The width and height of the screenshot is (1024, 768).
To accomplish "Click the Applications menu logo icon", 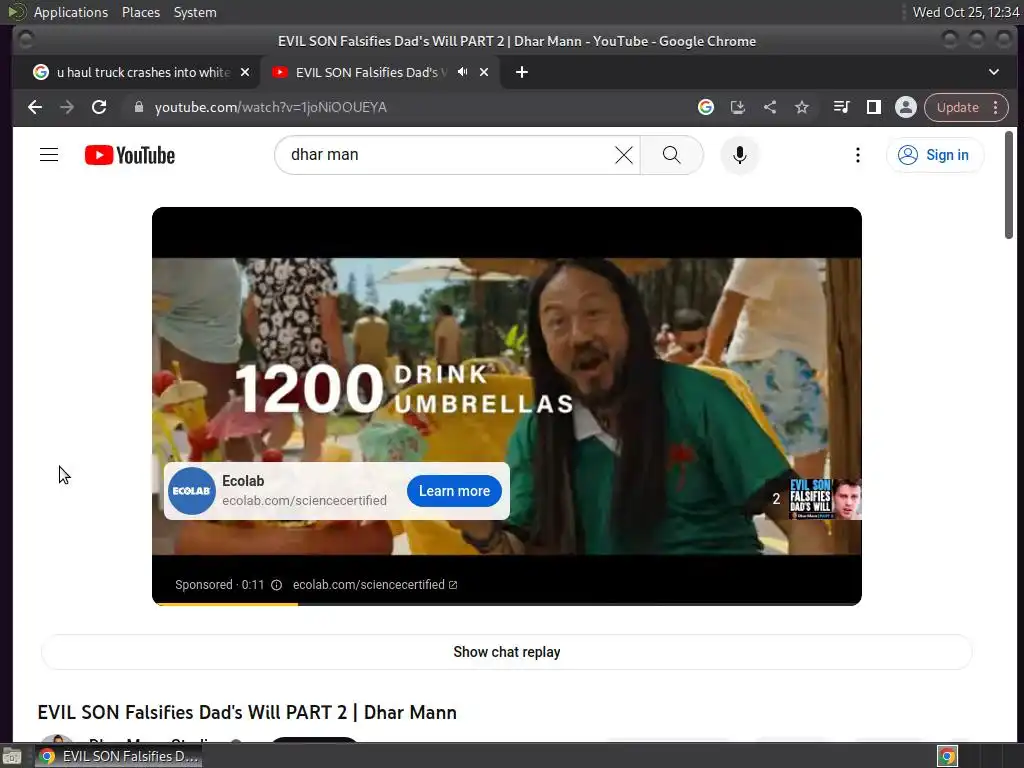I will click(x=17, y=12).
